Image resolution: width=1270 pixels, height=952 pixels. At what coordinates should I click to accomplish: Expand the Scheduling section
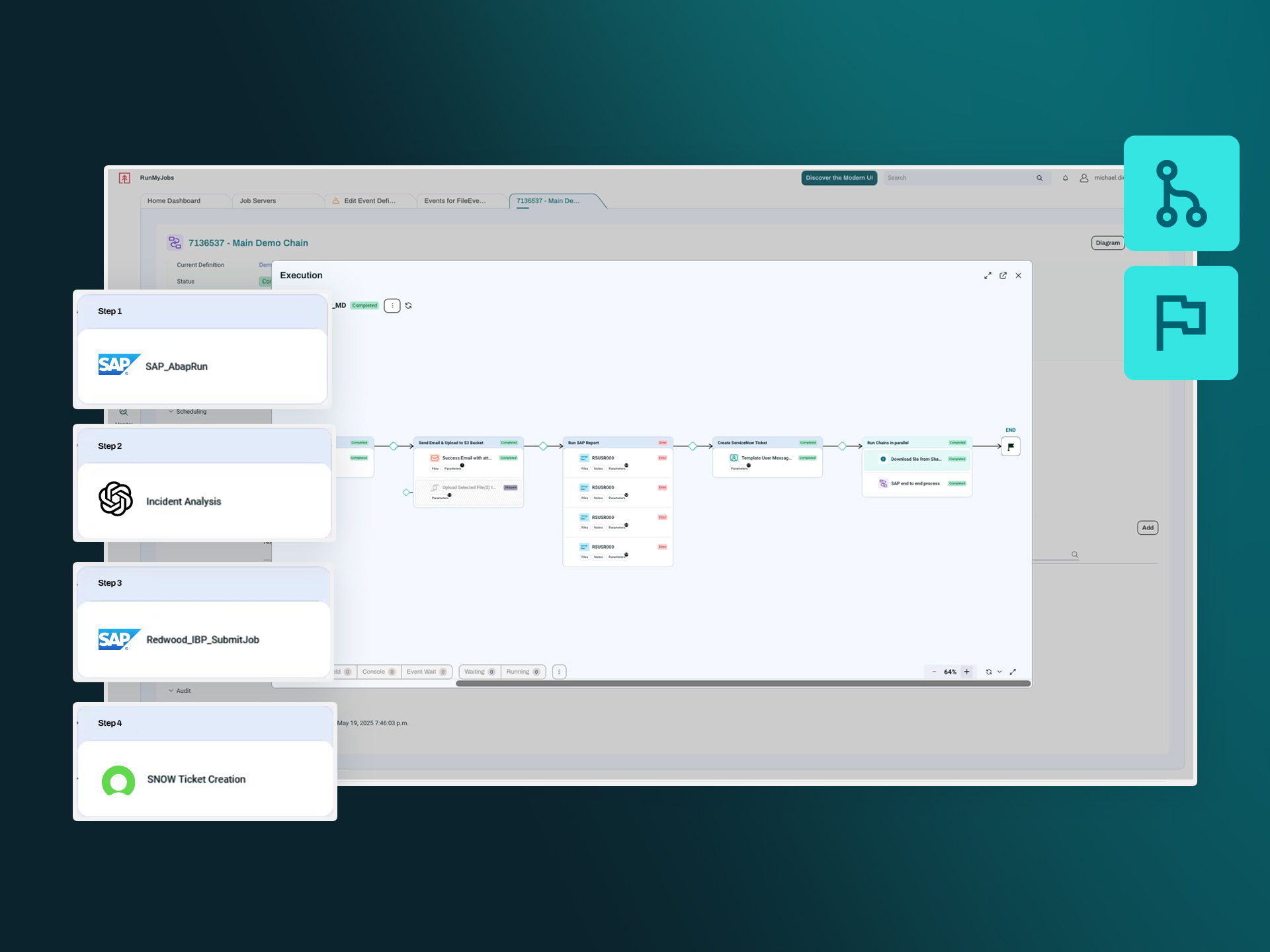tap(187, 411)
